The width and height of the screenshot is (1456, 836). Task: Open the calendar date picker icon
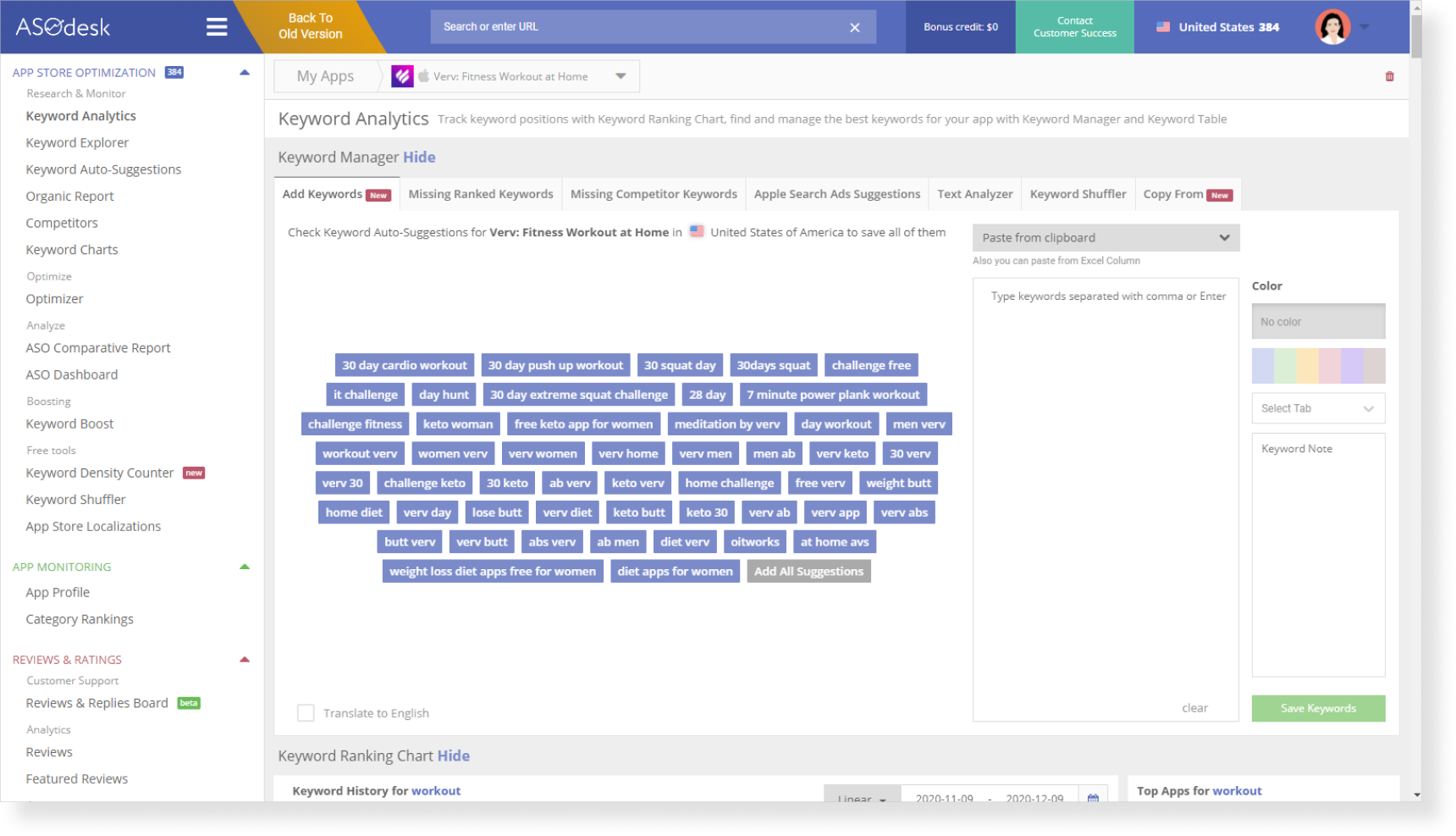(1093, 797)
